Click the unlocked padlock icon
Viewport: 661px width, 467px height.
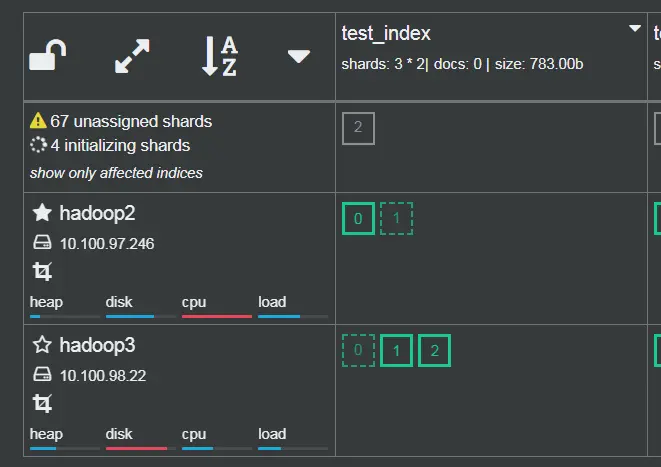coord(48,55)
